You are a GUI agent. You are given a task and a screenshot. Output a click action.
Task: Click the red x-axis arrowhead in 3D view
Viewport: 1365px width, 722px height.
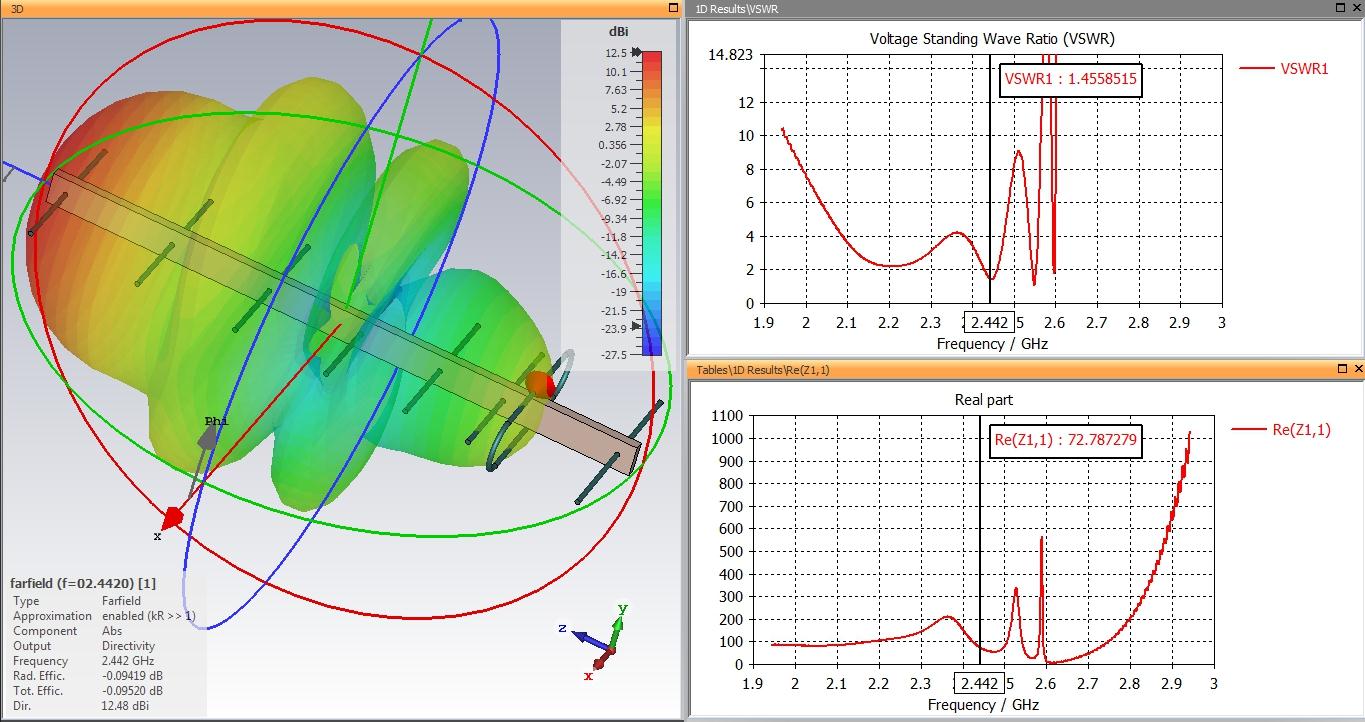tap(172, 518)
